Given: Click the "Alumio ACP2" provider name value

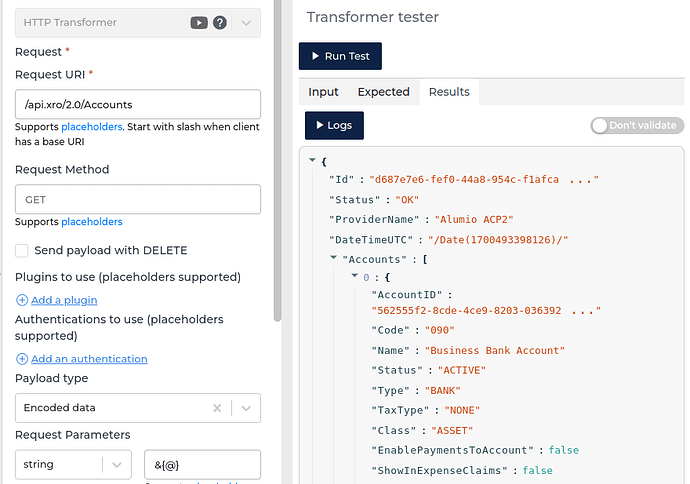Looking at the screenshot, I should click(474, 220).
